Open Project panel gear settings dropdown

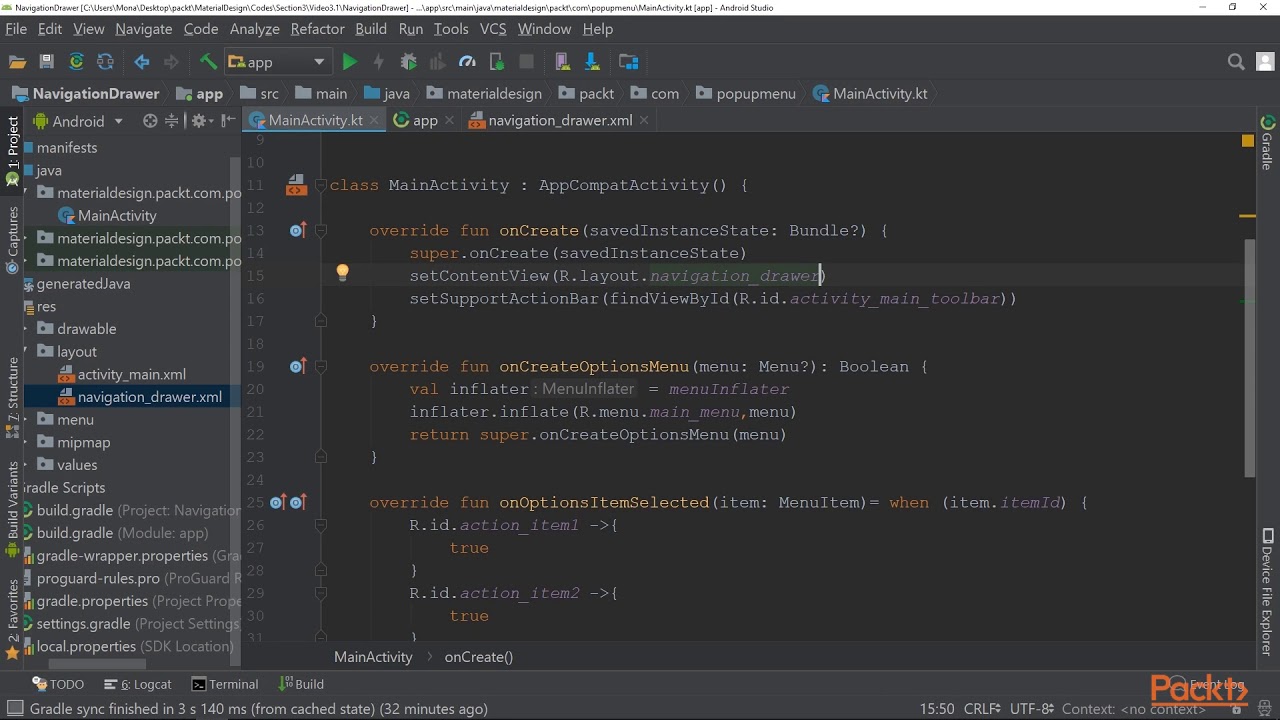click(203, 121)
